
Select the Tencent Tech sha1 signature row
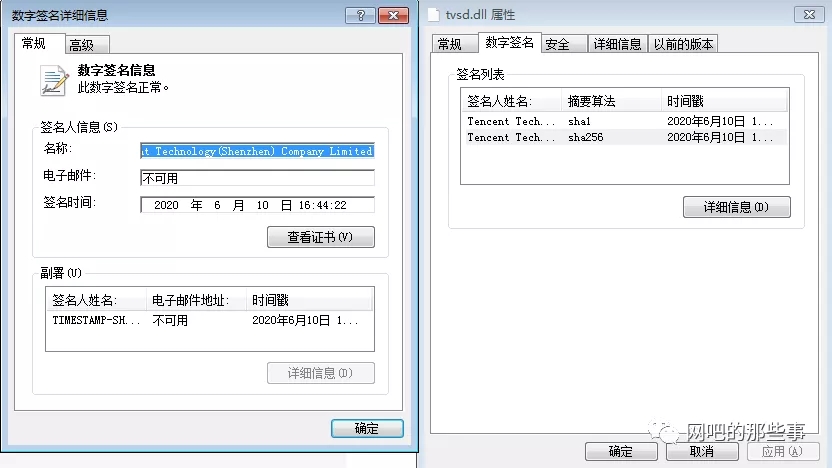(x=625, y=122)
